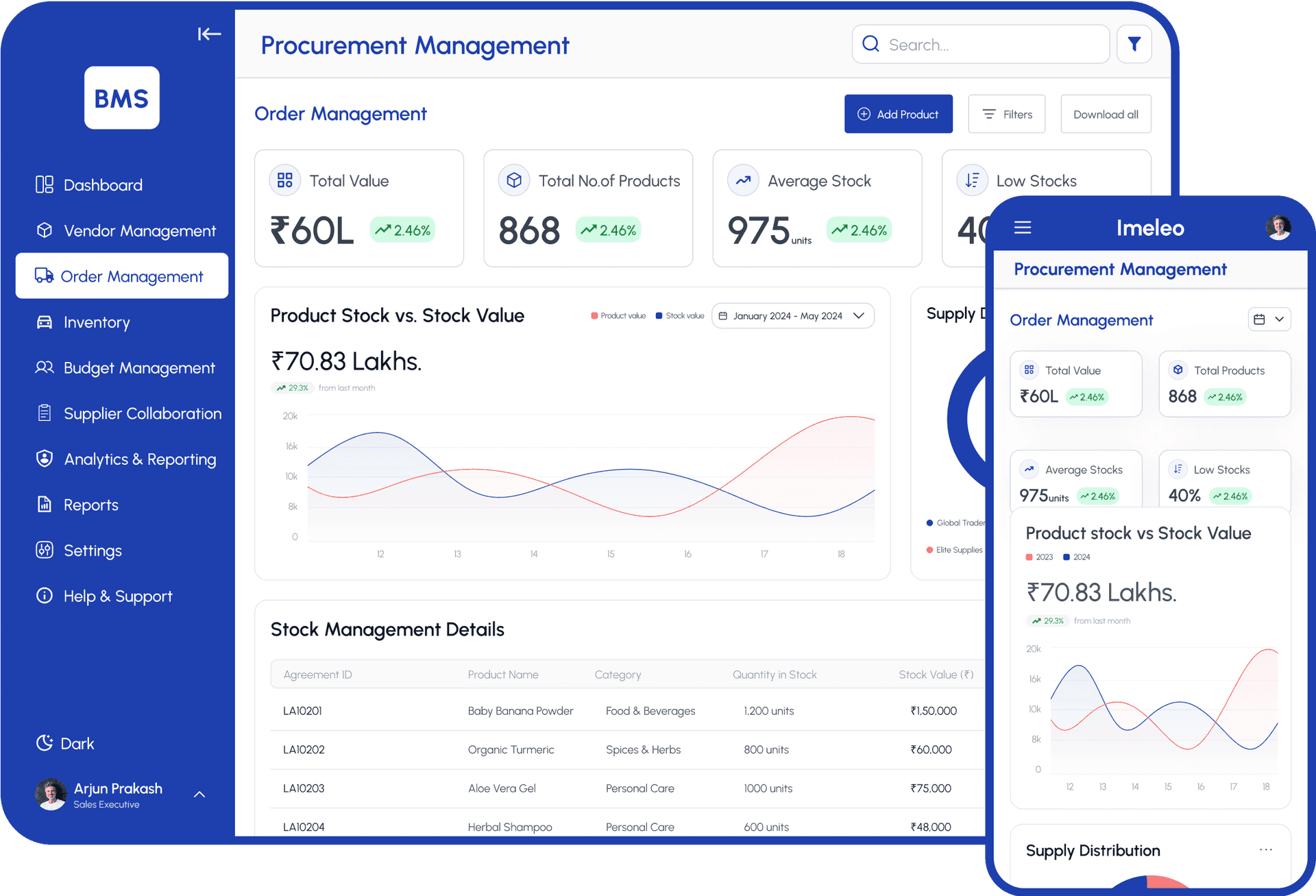Image resolution: width=1316 pixels, height=896 pixels.
Task: Open the Reports section
Action: tap(90, 505)
